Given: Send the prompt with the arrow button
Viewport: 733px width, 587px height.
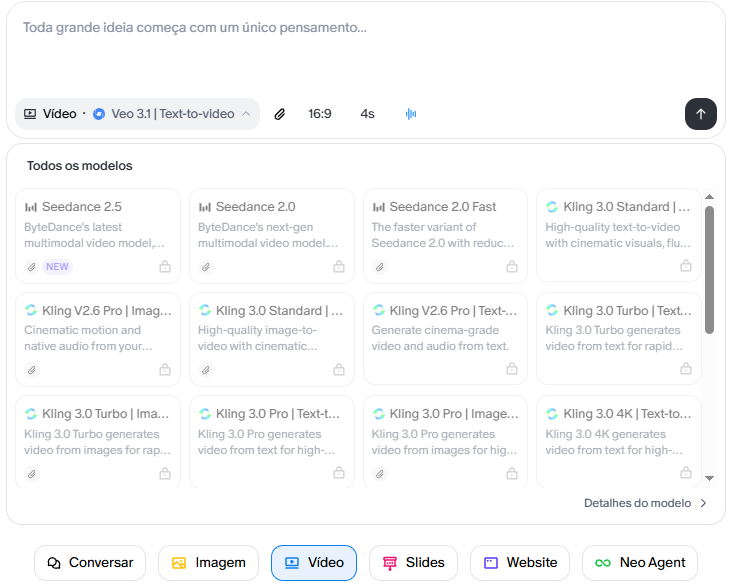Looking at the screenshot, I should (x=701, y=114).
